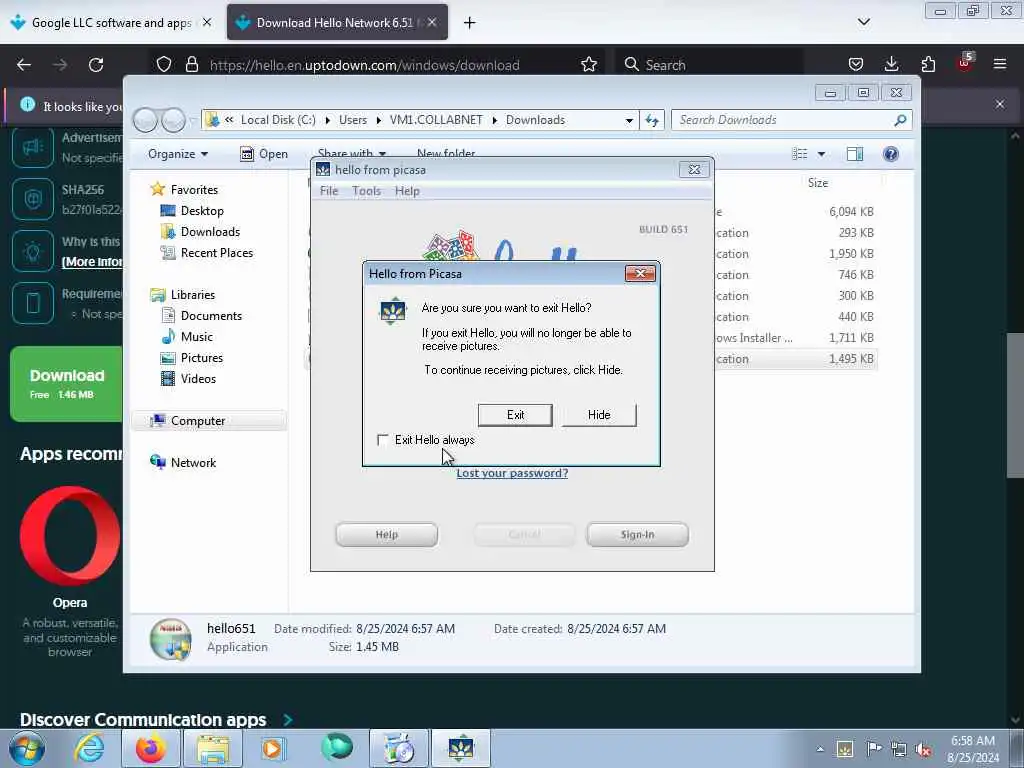Screen dimensions: 1024x768
Task: Expand the view options dropdown arrow
Action: coord(822,154)
